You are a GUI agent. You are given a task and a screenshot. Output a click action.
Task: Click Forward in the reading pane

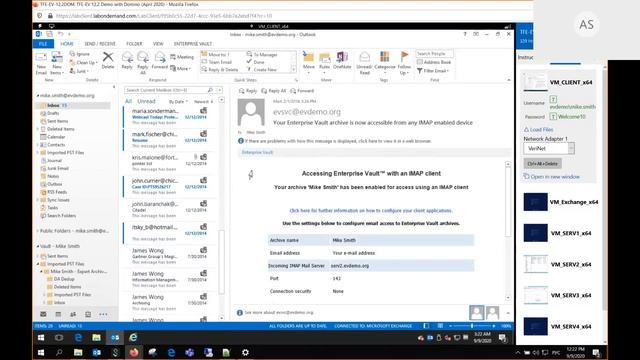coord(302,91)
